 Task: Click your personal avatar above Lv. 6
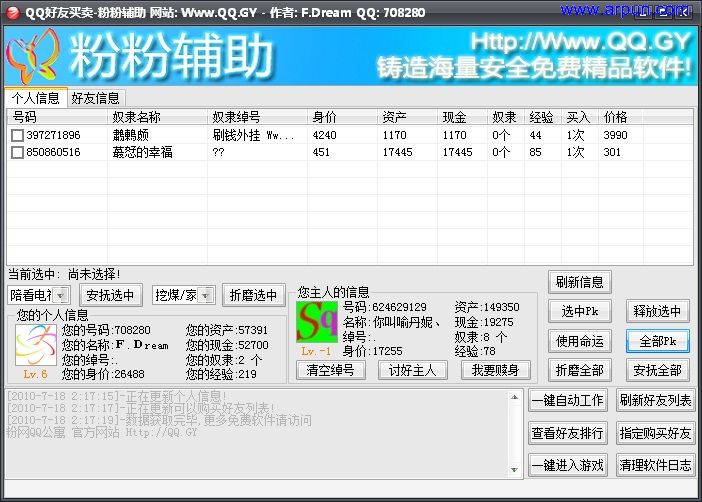point(36,345)
